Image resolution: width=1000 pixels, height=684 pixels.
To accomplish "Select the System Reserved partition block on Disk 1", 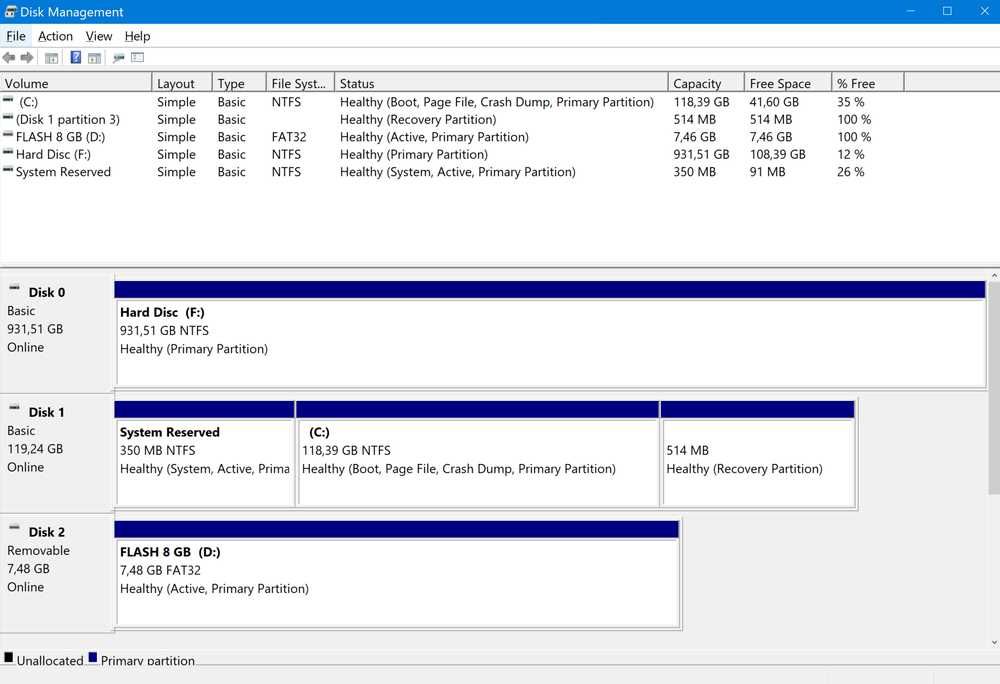I will click(x=205, y=454).
